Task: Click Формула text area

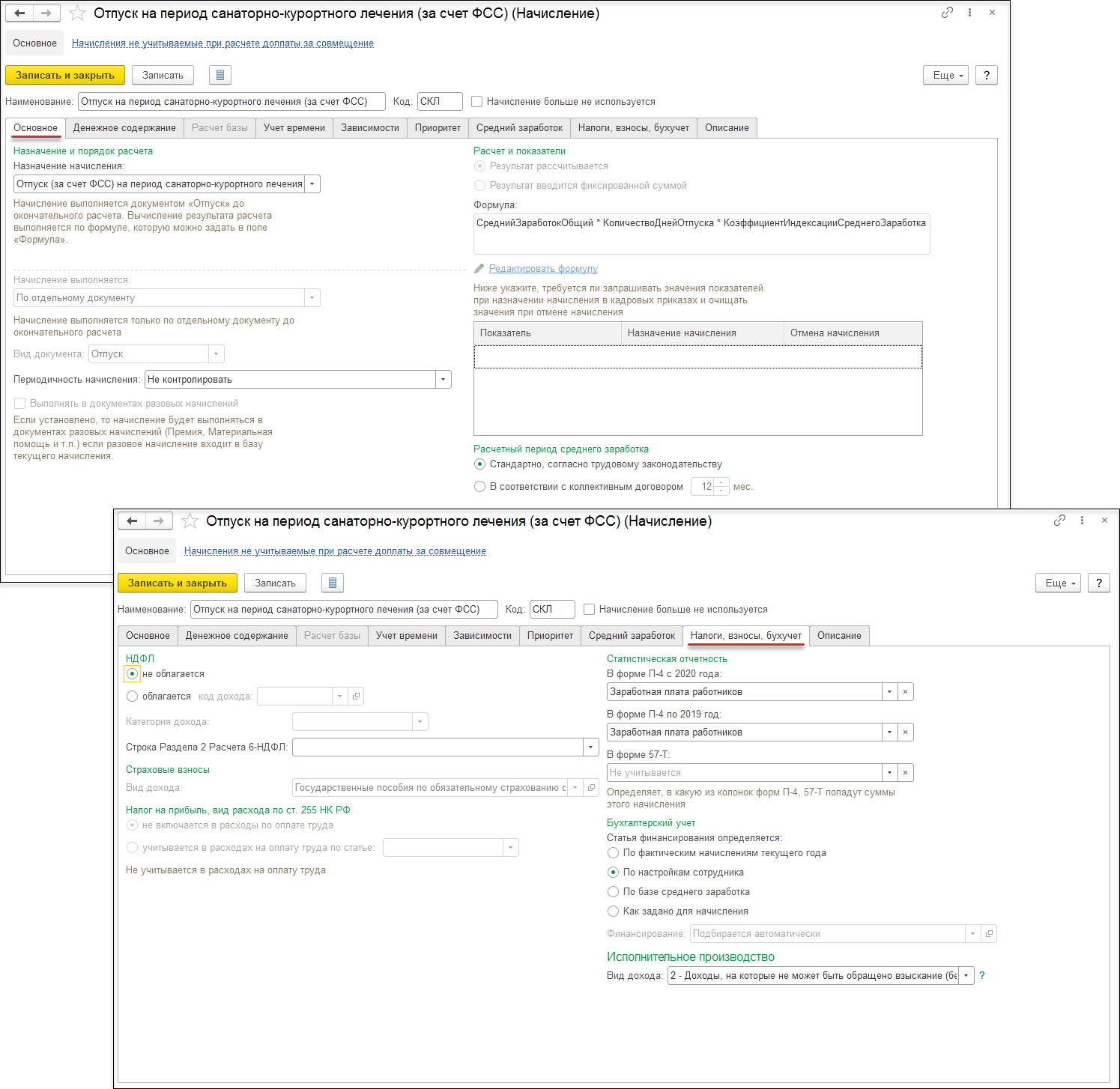Action: 702,234
